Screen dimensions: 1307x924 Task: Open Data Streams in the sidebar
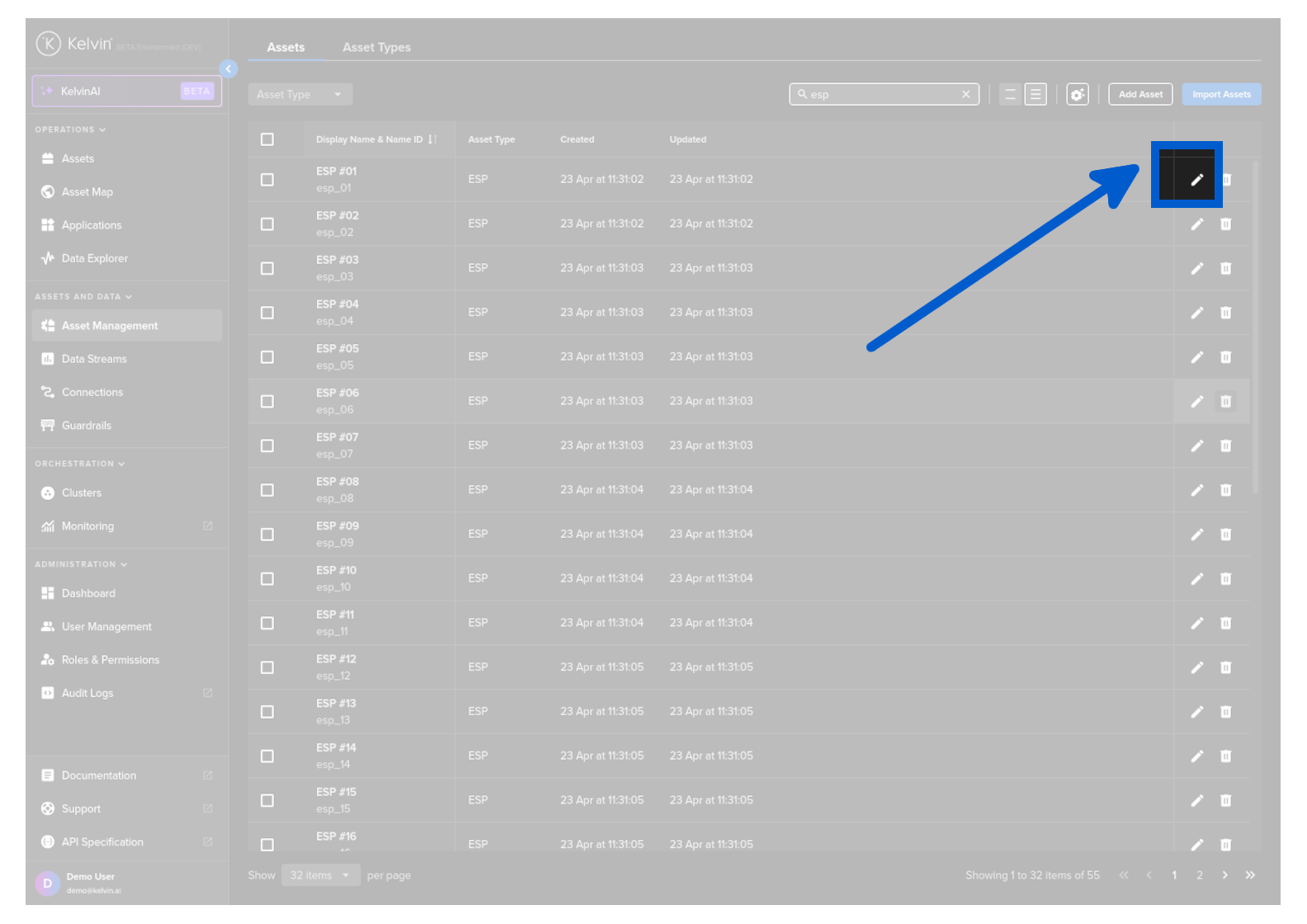pos(94,359)
